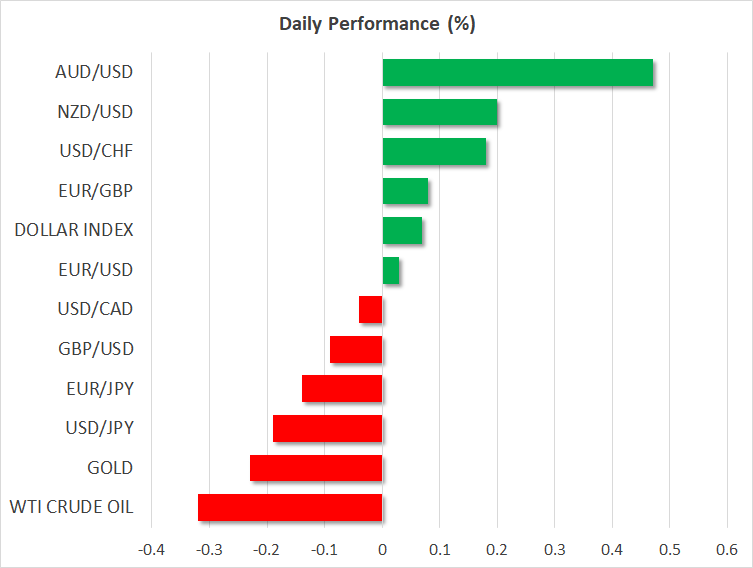753x568 pixels.
Task: Click the red USD/JPY bar
Action: pyautogui.click(x=328, y=428)
